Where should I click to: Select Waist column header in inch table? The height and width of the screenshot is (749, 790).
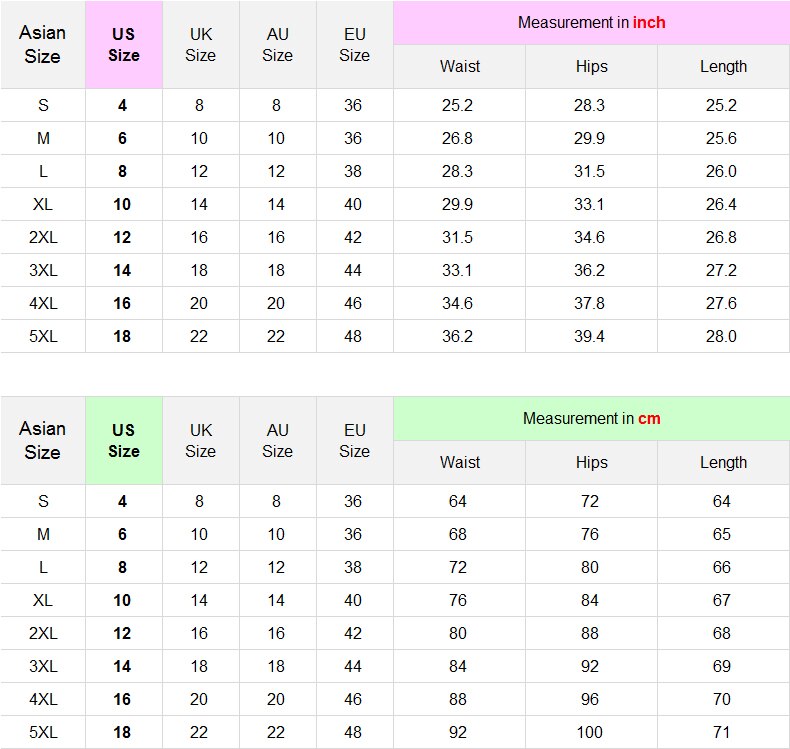[459, 66]
